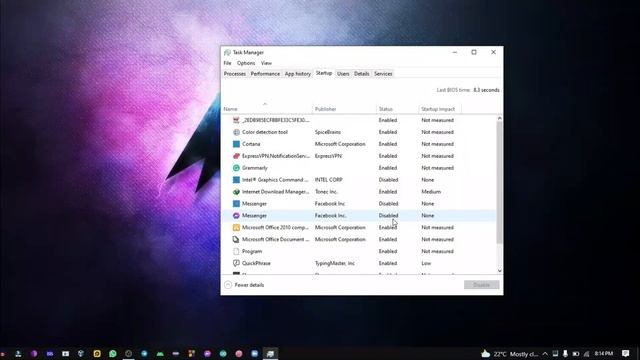Click the QuickPhrase entry name
Viewport: 640px width, 360px height.
[256, 263]
